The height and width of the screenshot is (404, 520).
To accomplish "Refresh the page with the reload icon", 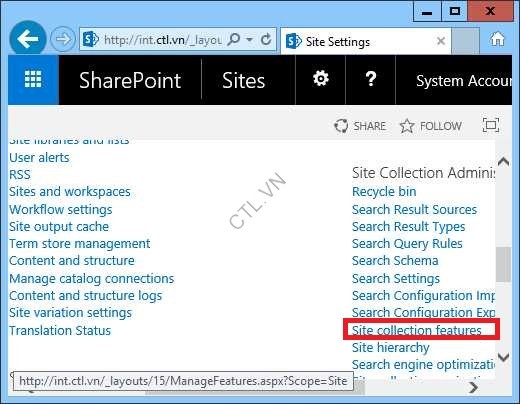I will (x=266, y=40).
